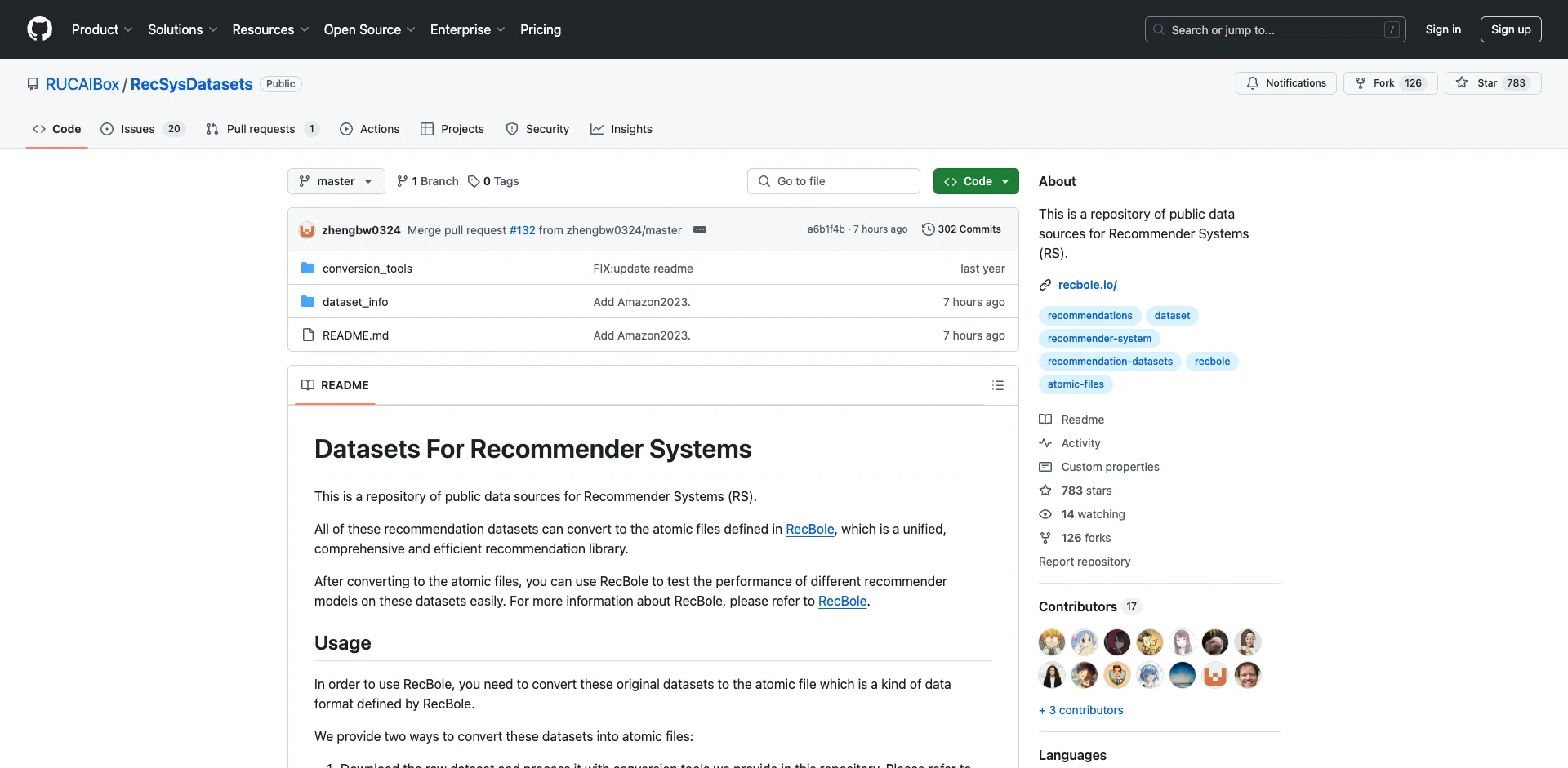Open the RUCAIBox owner link

(82, 84)
